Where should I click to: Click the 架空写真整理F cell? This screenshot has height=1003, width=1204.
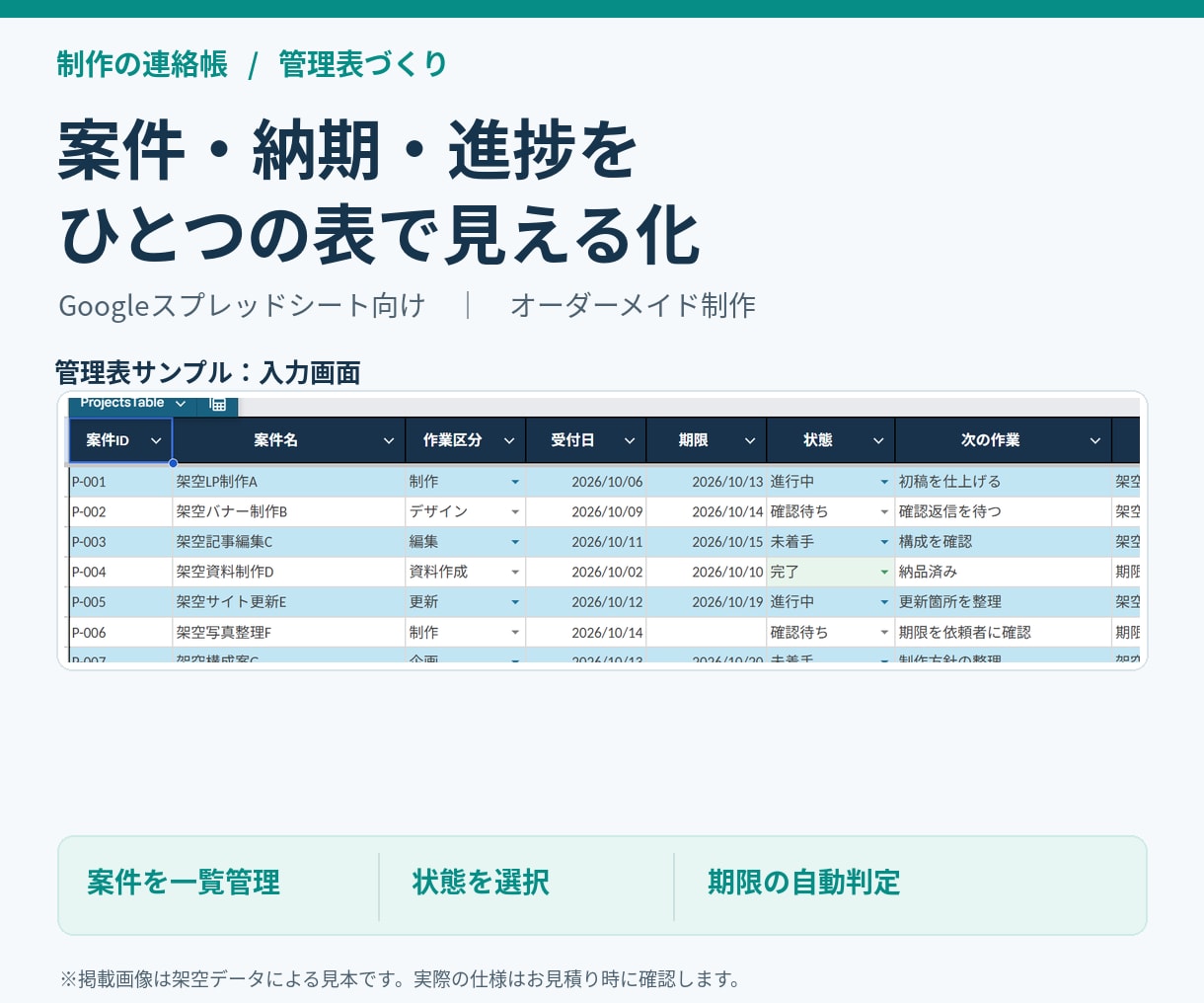[x=289, y=632]
